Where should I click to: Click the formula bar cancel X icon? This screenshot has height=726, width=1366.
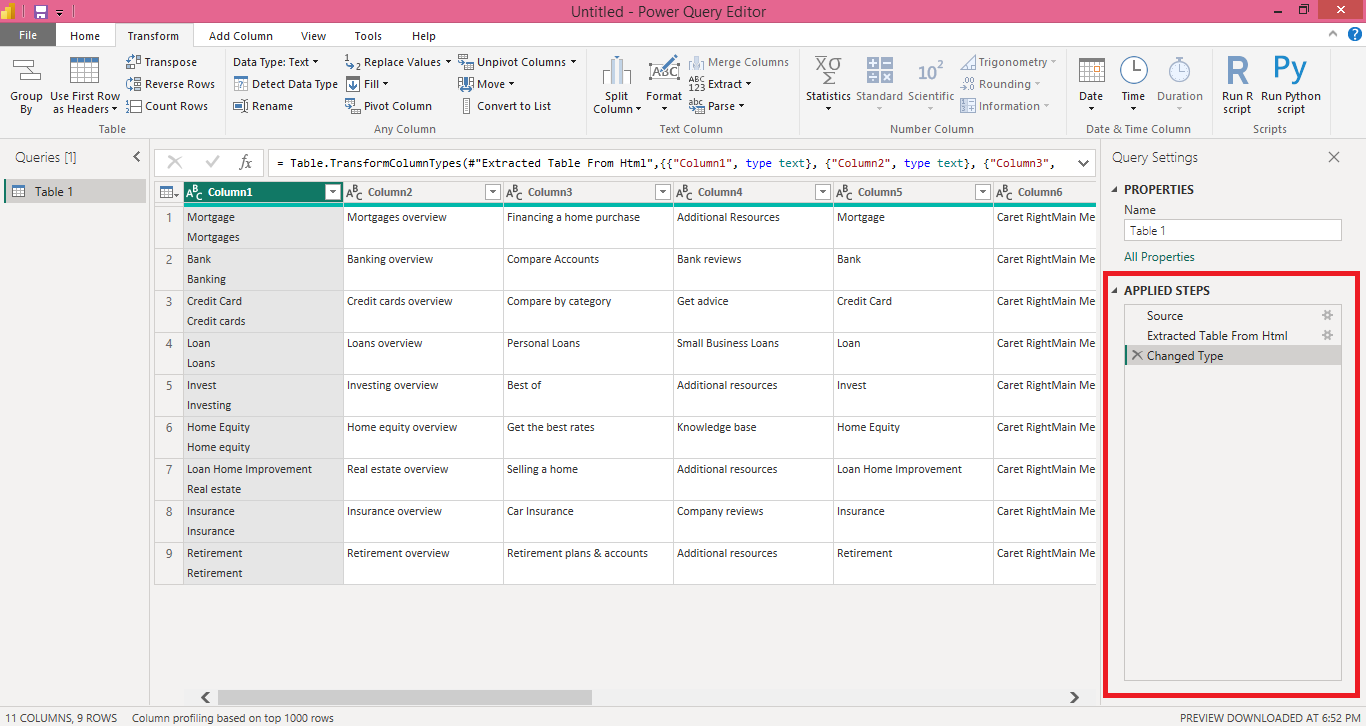(175, 162)
